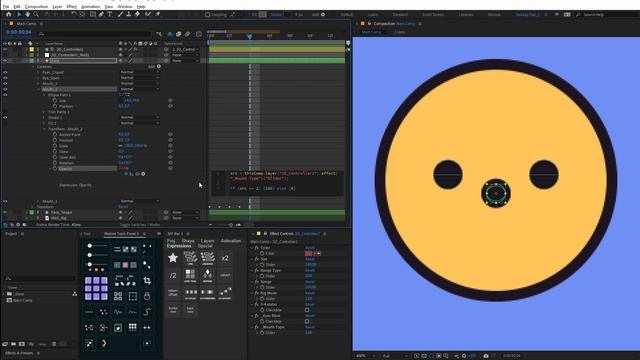Screen dimensions: 640x360
Task: Toggle visibility of the Face layer
Action: 5,60
